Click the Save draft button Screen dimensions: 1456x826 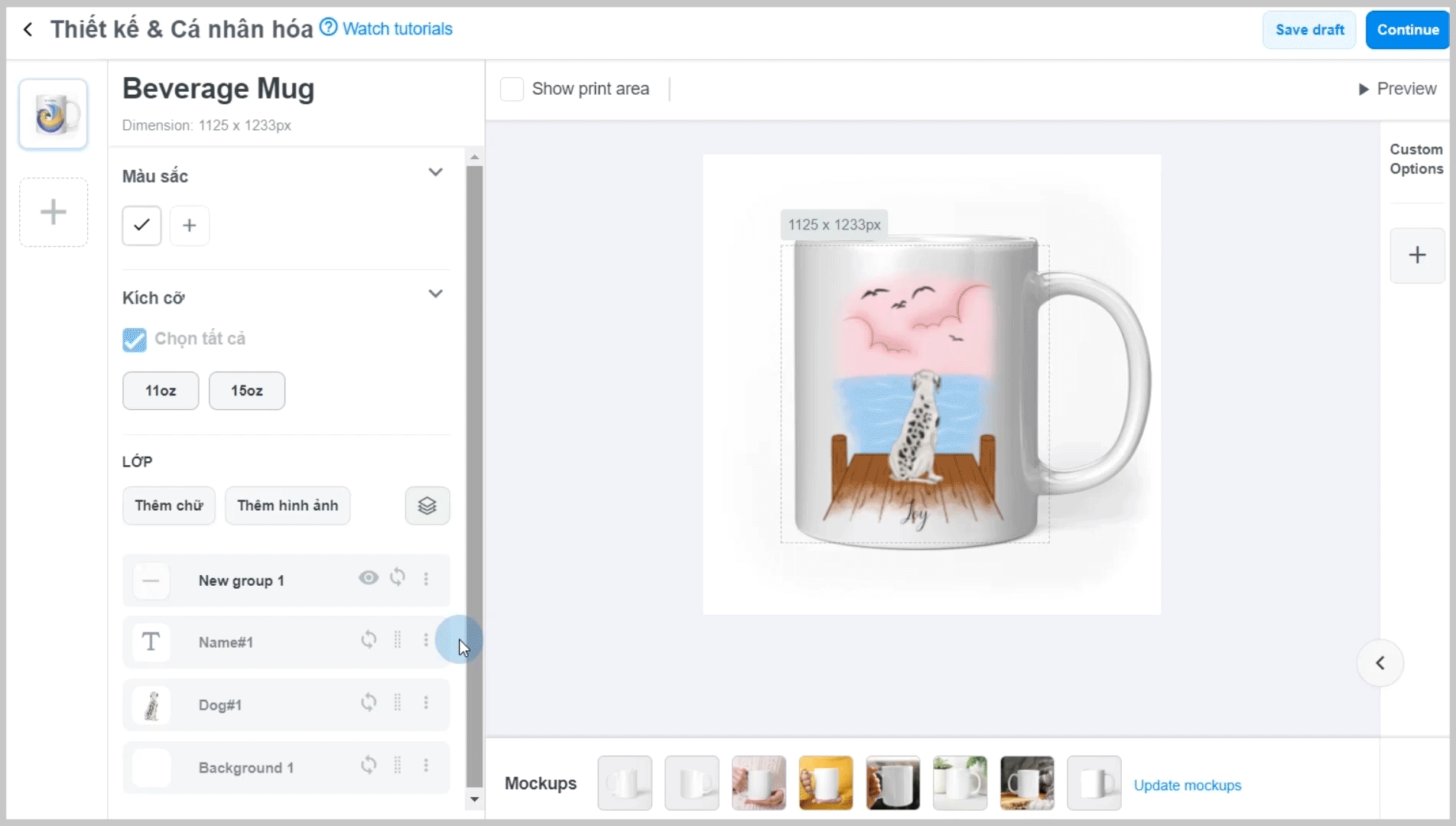point(1309,30)
